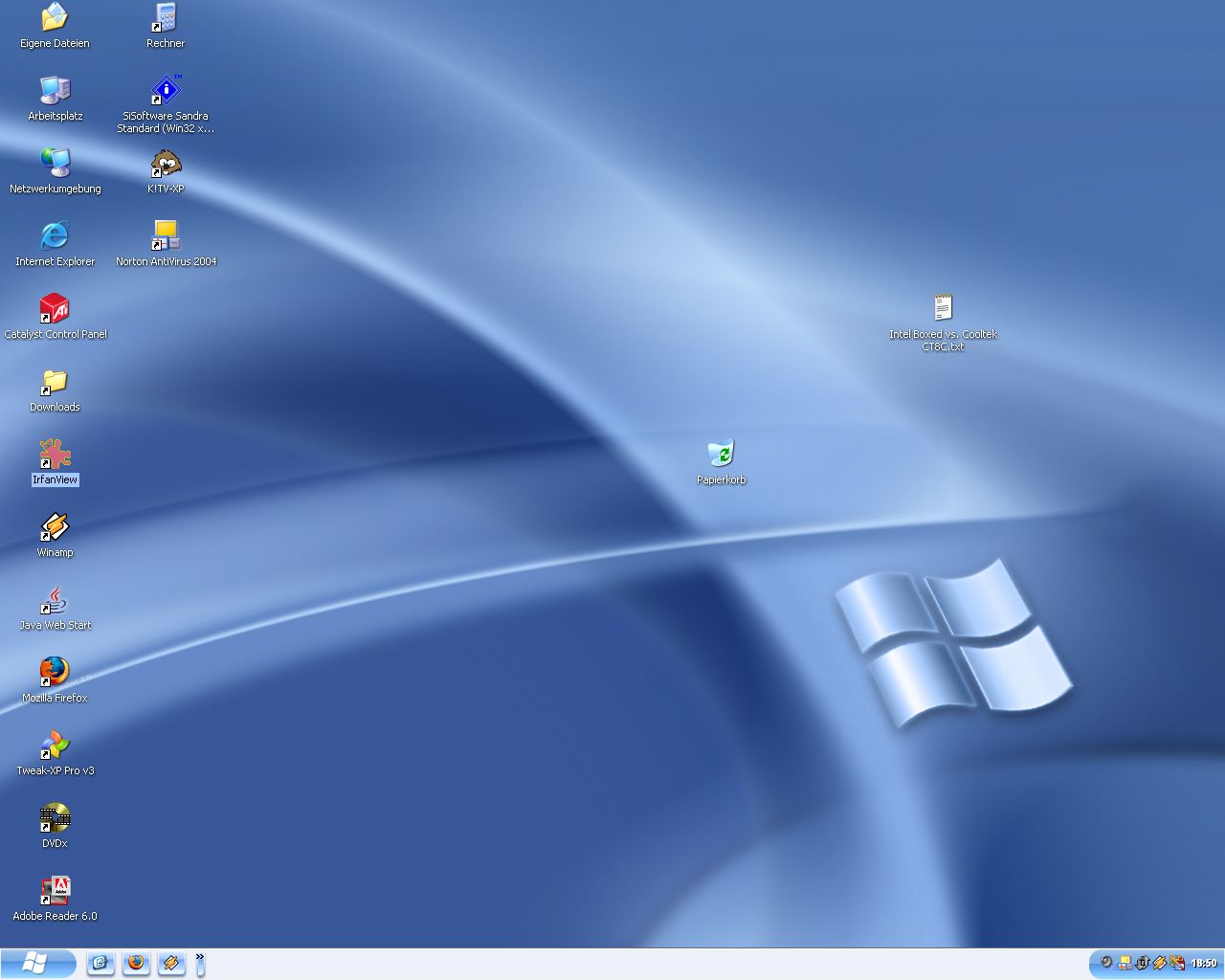
Task: Launch Firefox from the Quick Launch bar
Action: [136, 963]
